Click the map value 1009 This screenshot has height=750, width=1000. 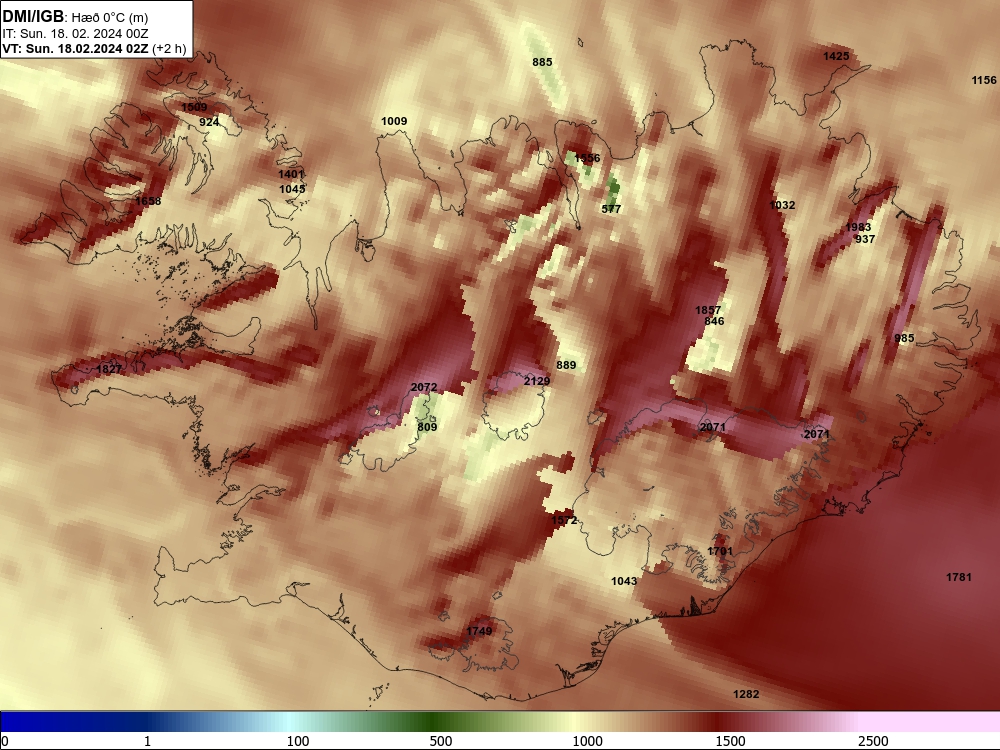coord(394,121)
